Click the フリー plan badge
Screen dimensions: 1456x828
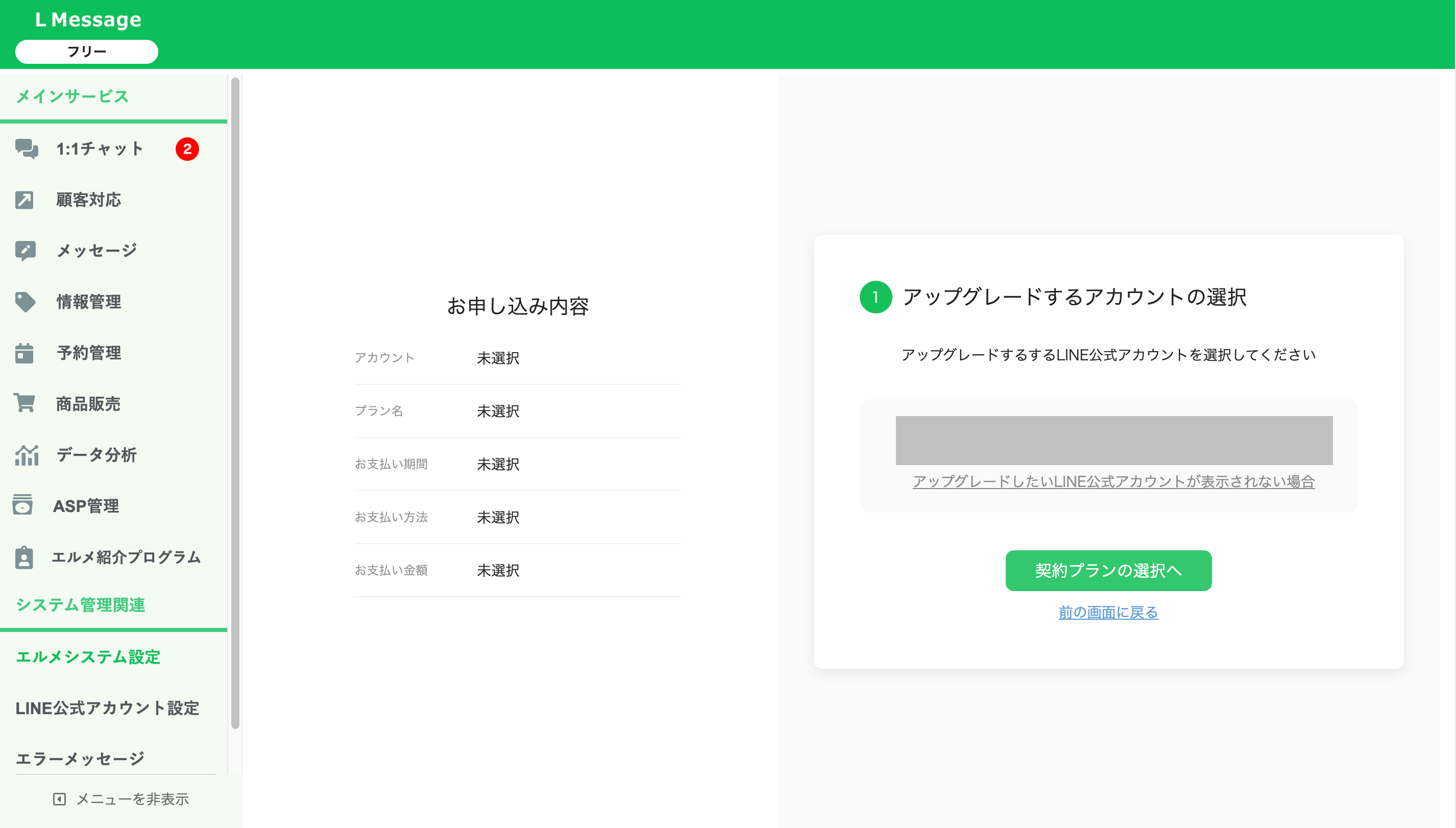(86, 52)
